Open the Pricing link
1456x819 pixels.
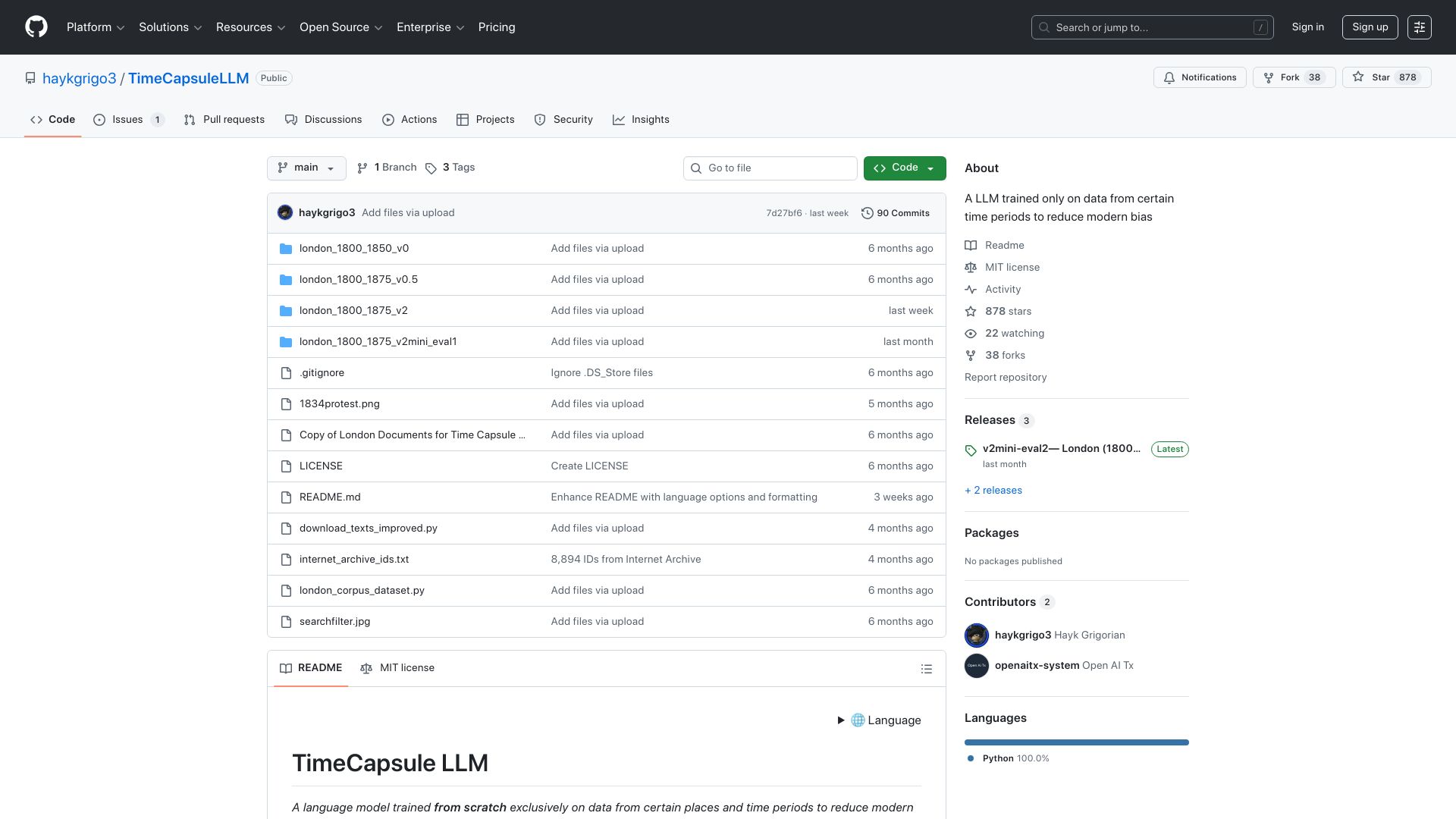497,27
